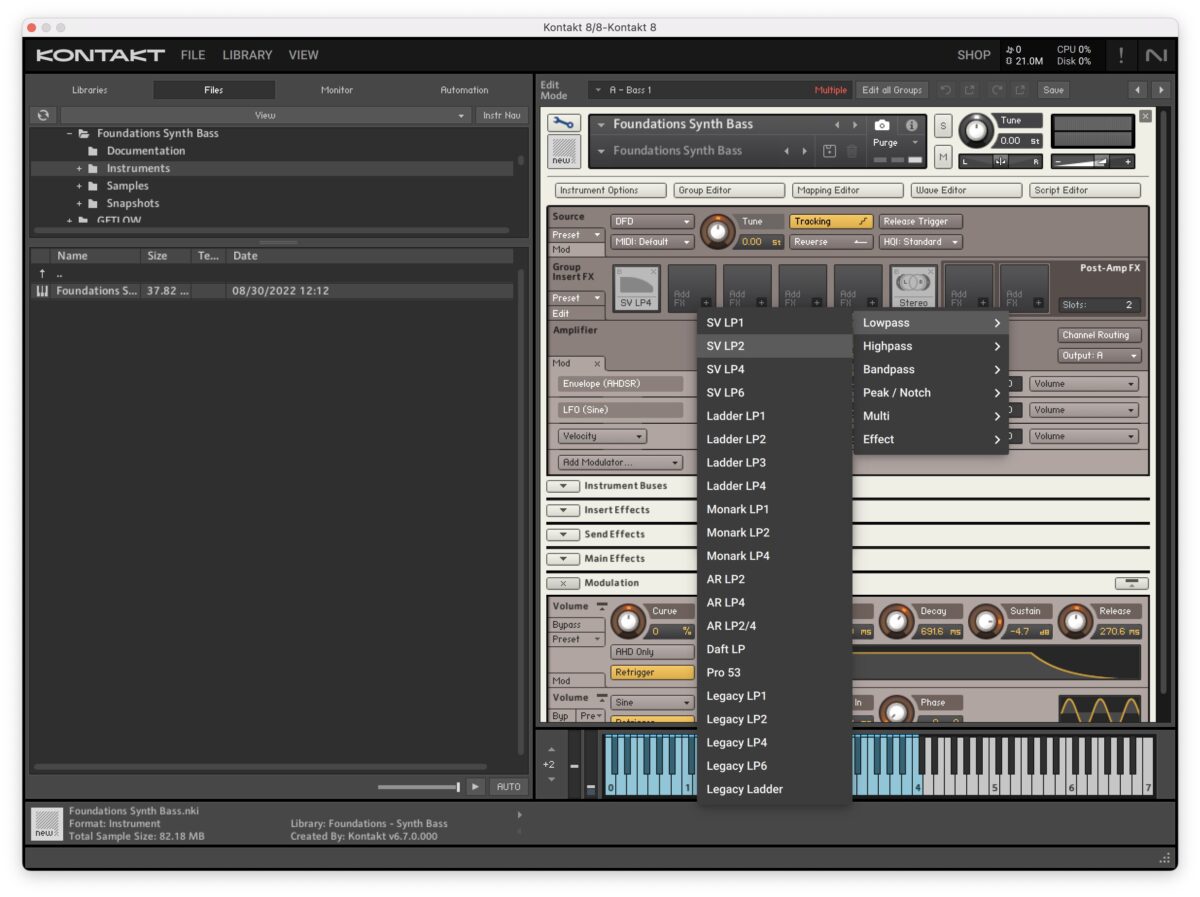Screen dimensions: 1200x897
Task: Click the redo arrow in the Edit Mode bar
Action: point(995,90)
